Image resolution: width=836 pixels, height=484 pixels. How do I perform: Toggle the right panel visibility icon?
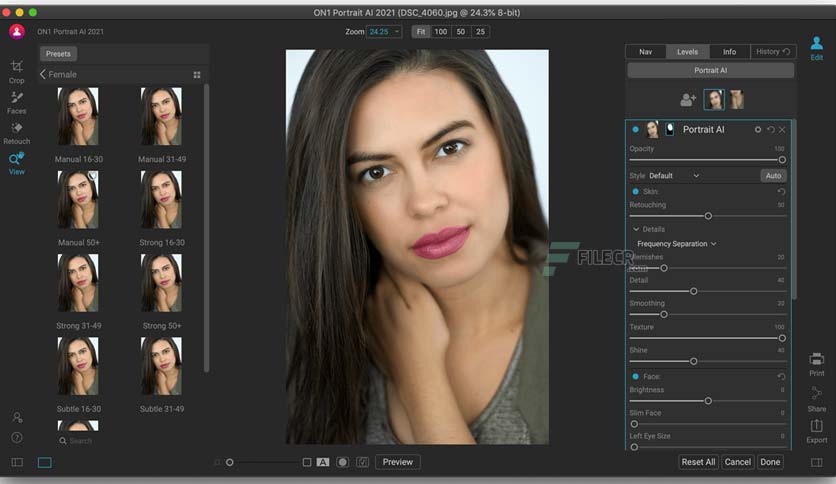(x=816, y=462)
